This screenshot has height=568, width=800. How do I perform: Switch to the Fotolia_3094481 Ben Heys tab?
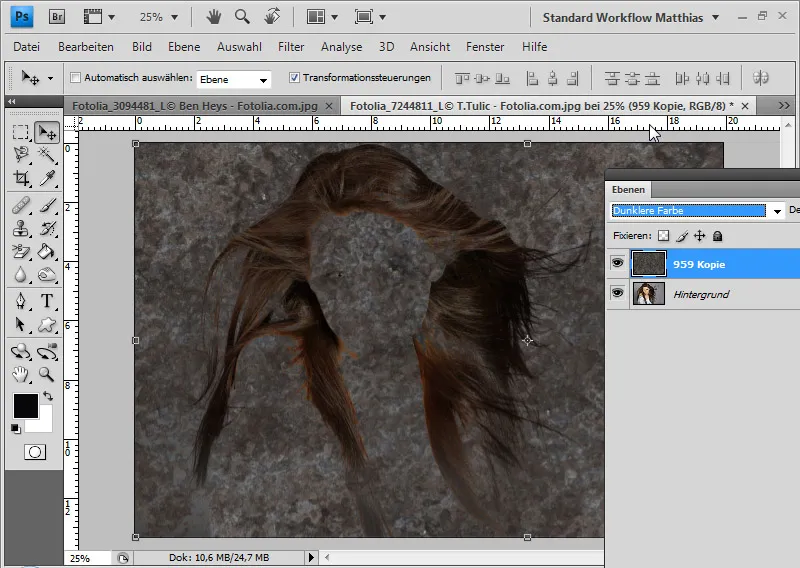point(195,106)
